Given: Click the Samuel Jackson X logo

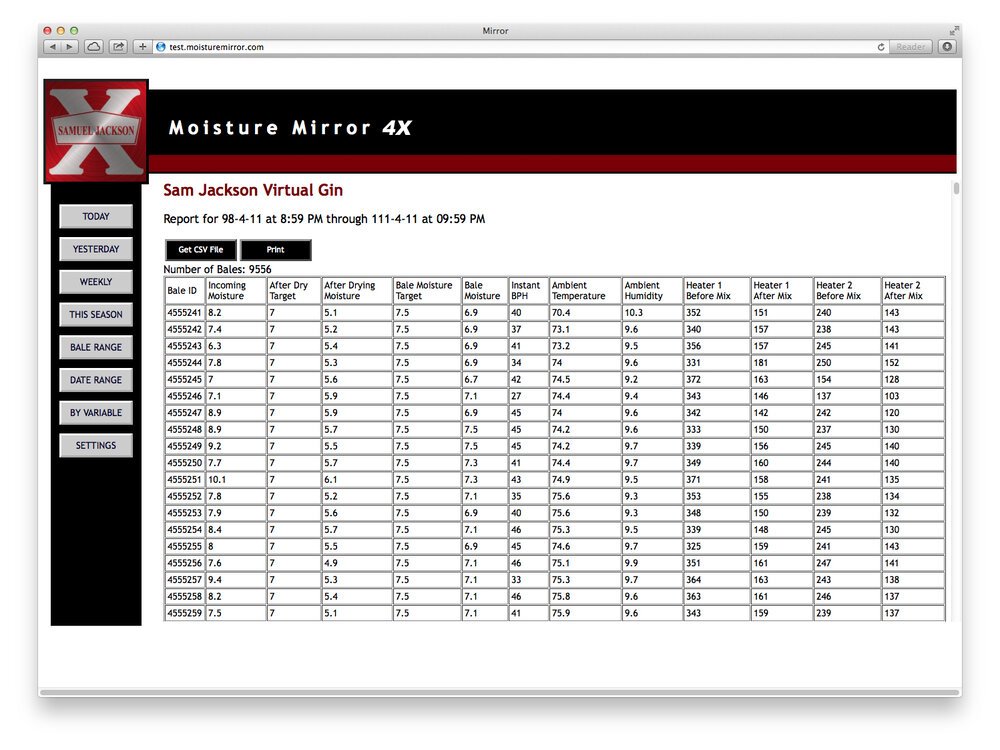Looking at the screenshot, I should coord(96,131).
